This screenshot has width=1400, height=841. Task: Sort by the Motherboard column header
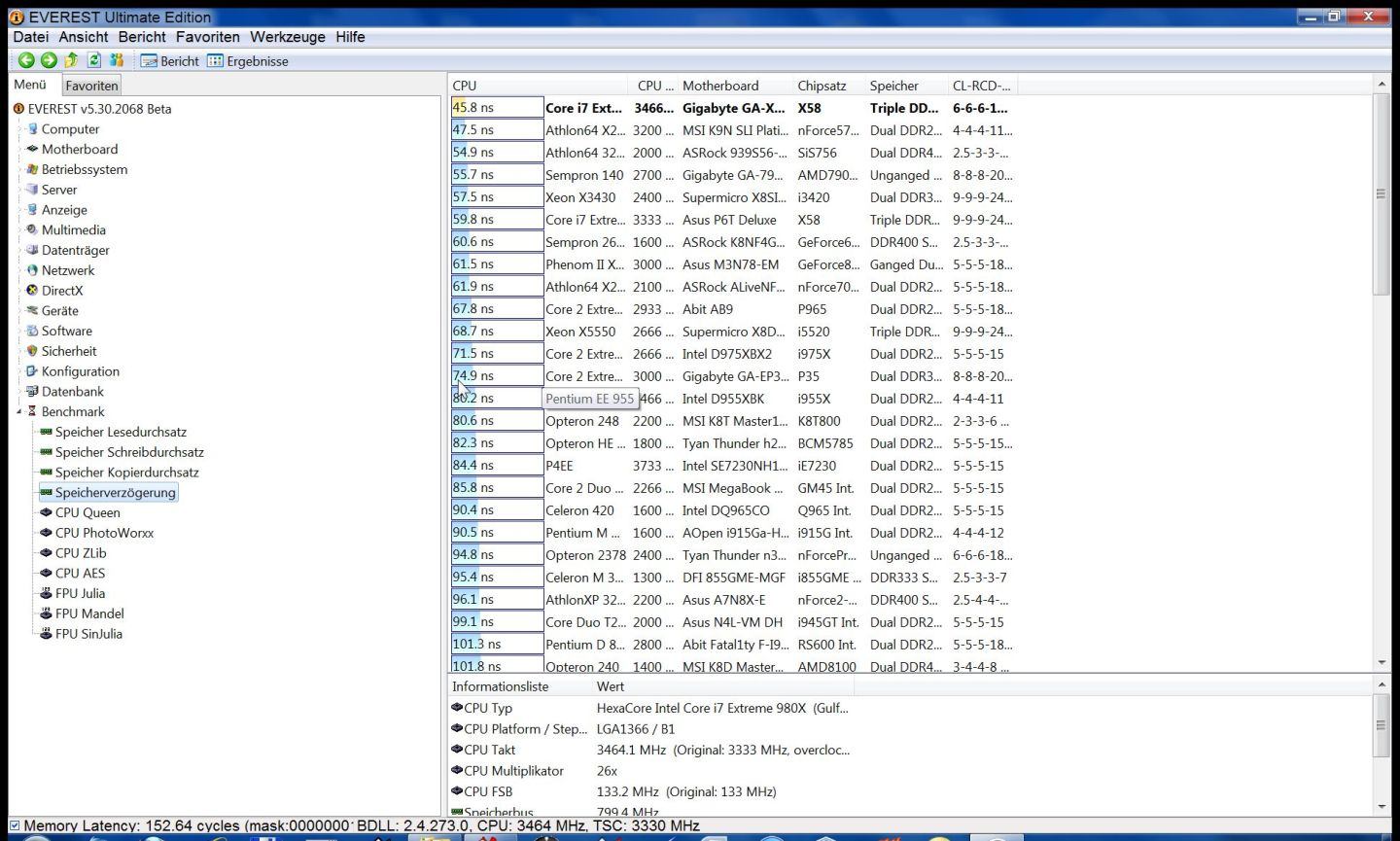(x=734, y=86)
